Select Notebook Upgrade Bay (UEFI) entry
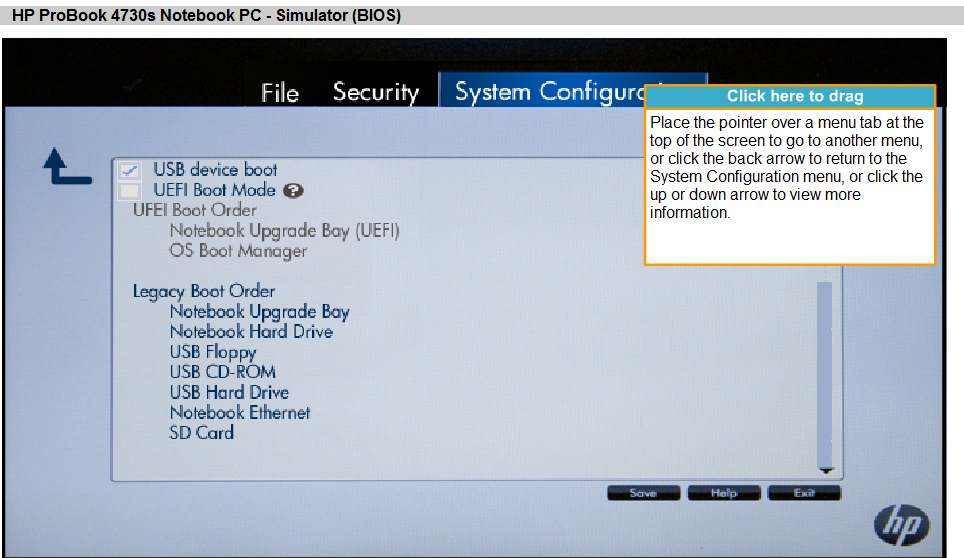The height and width of the screenshot is (558, 964). pos(285,231)
